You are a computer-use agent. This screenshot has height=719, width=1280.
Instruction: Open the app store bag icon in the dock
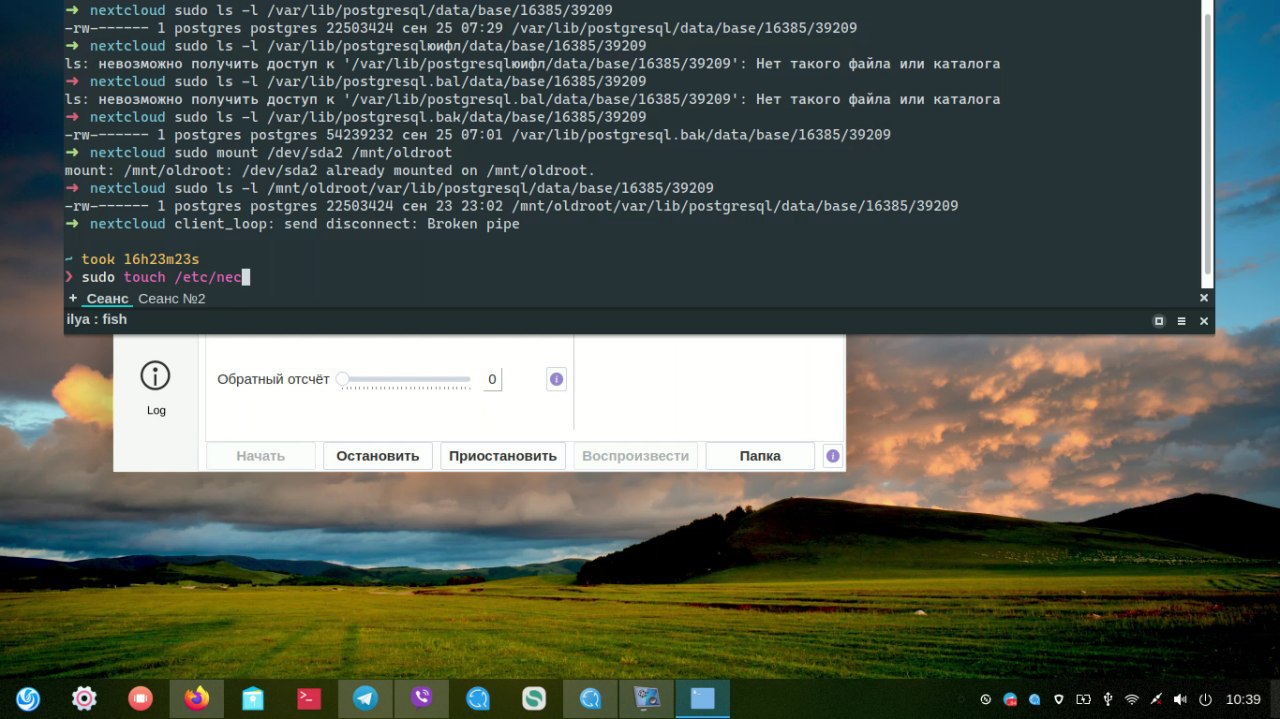coord(253,699)
